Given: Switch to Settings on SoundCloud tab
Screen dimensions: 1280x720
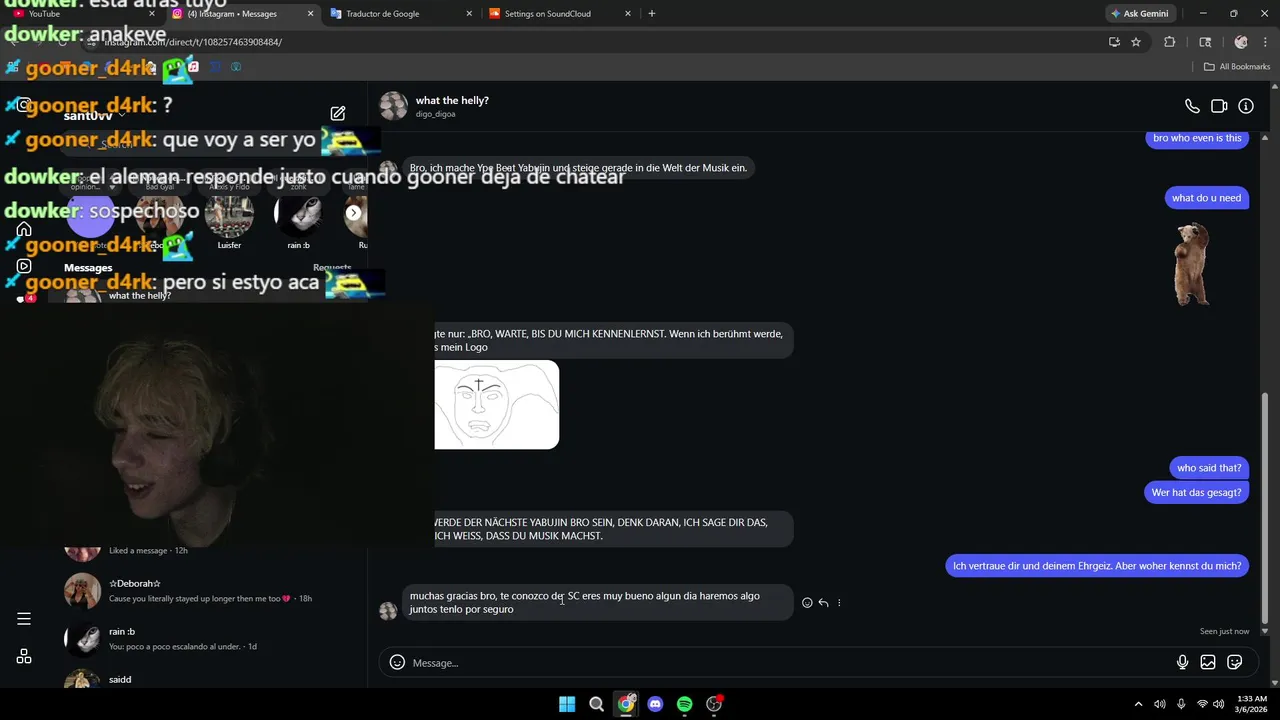Looking at the screenshot, I should pos(560,14).
